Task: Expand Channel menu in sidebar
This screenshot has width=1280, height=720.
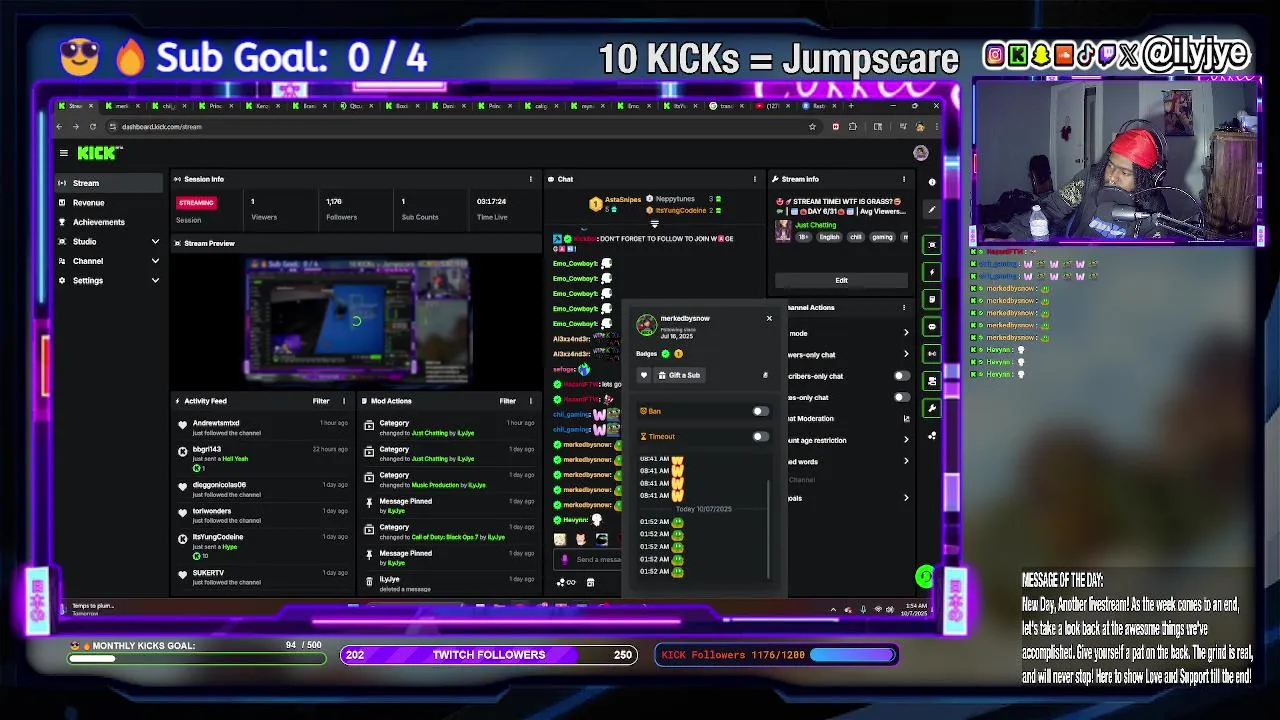Action: [155, 261]
